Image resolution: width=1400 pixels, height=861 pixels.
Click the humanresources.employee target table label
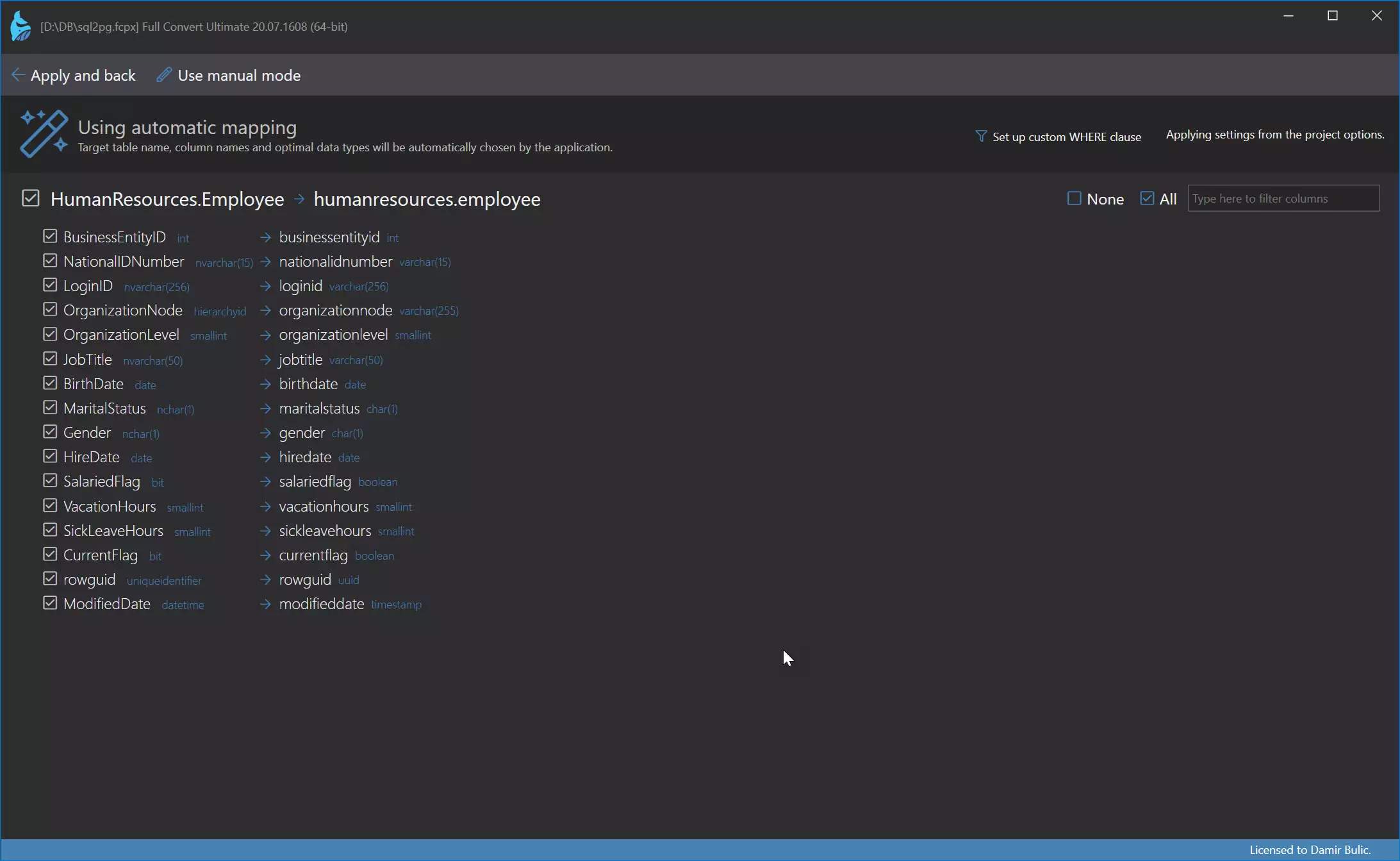point(427,198)
